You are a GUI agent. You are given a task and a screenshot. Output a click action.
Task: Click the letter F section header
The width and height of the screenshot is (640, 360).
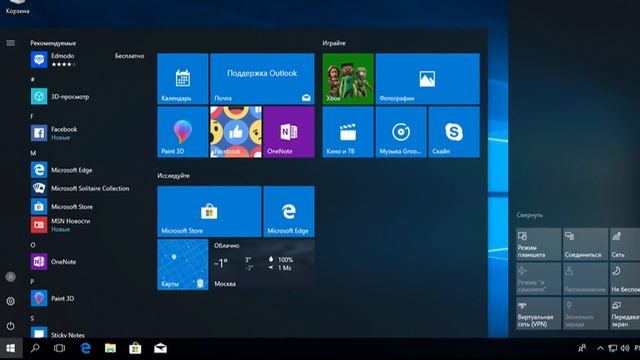click(32, 116)
